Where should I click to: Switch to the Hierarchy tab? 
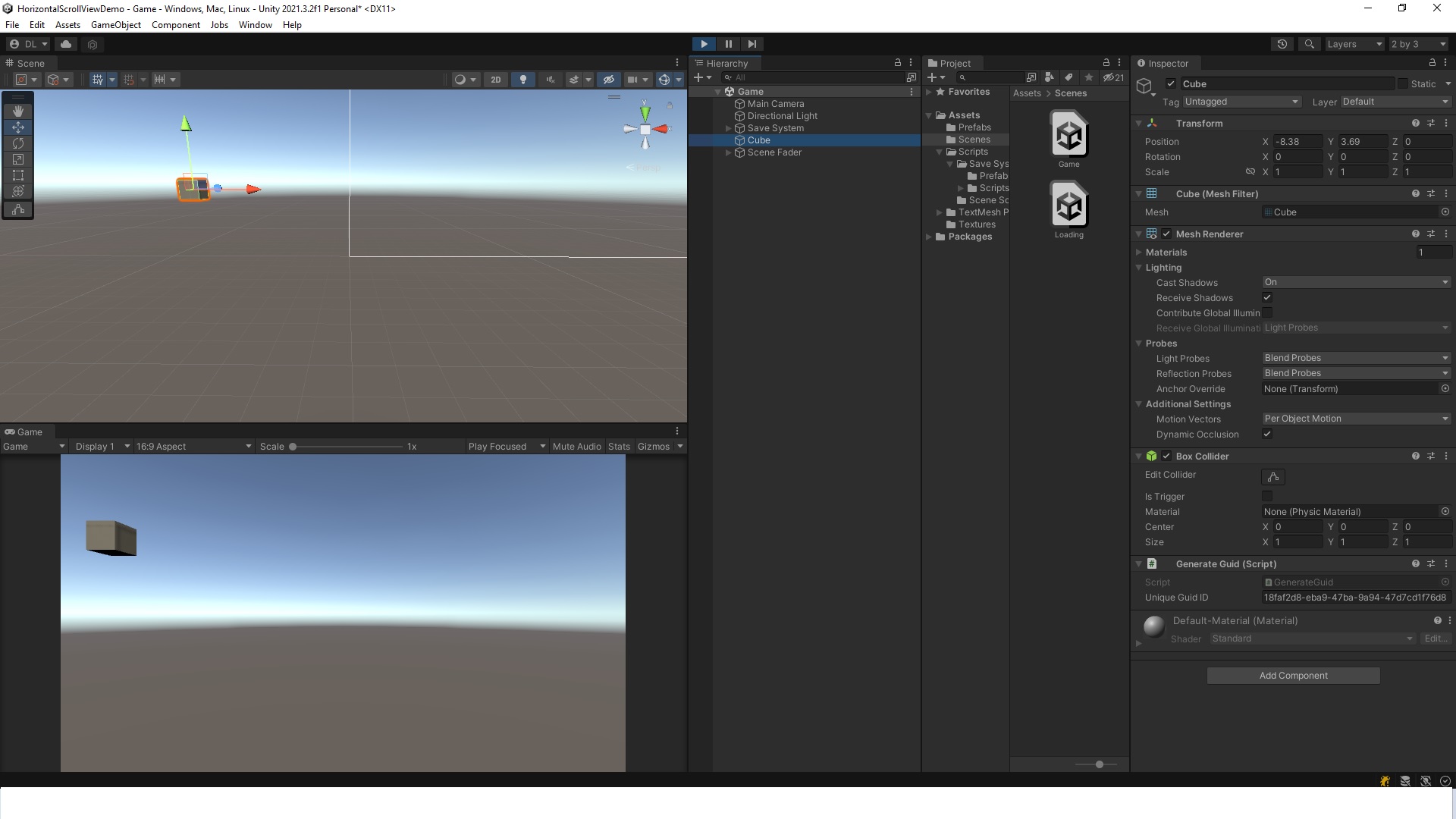click(x=726, y=64)
